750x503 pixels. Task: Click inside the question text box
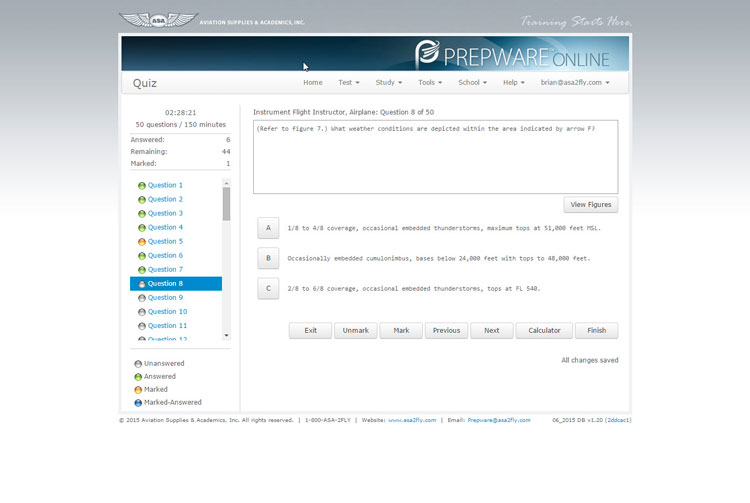click(x=435, y=156)
